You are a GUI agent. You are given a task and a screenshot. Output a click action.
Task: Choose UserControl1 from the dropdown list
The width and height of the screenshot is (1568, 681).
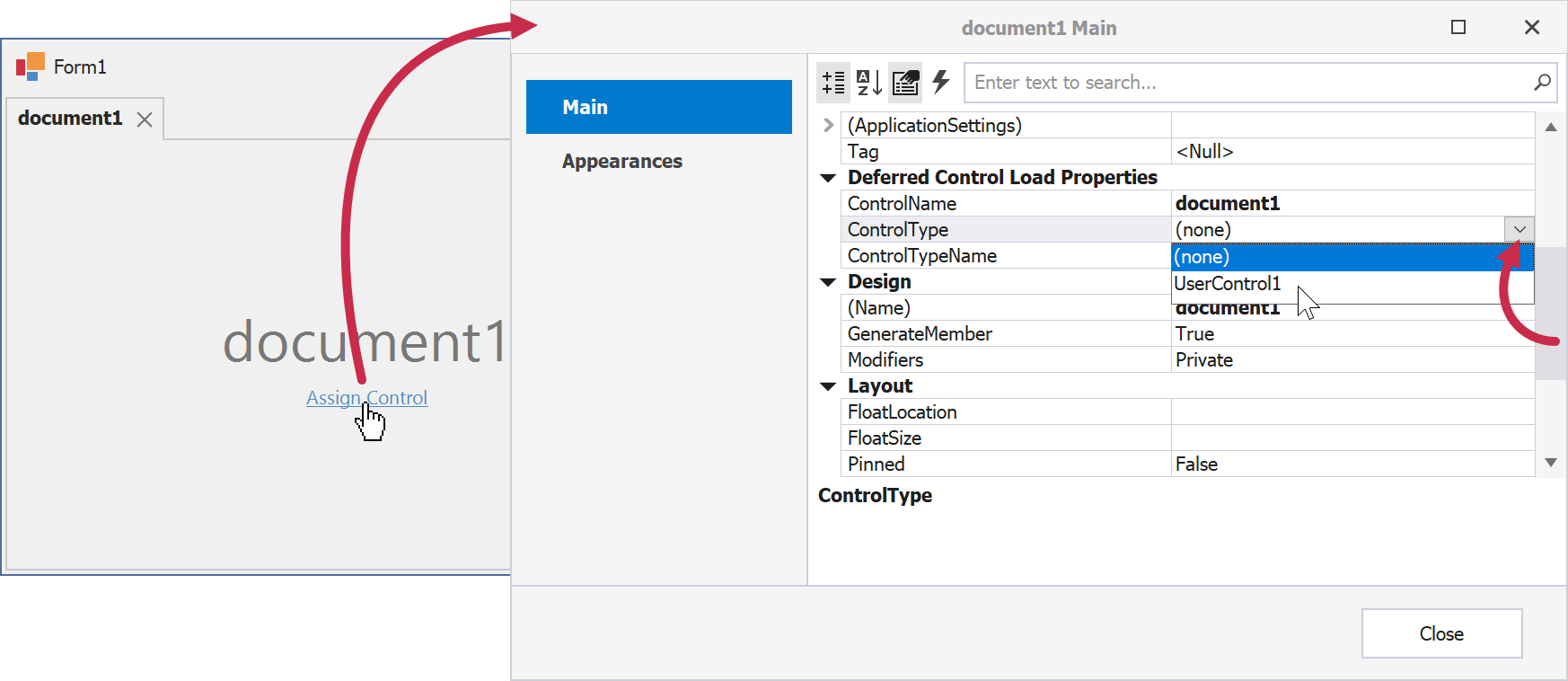(x=1228, y=284)
